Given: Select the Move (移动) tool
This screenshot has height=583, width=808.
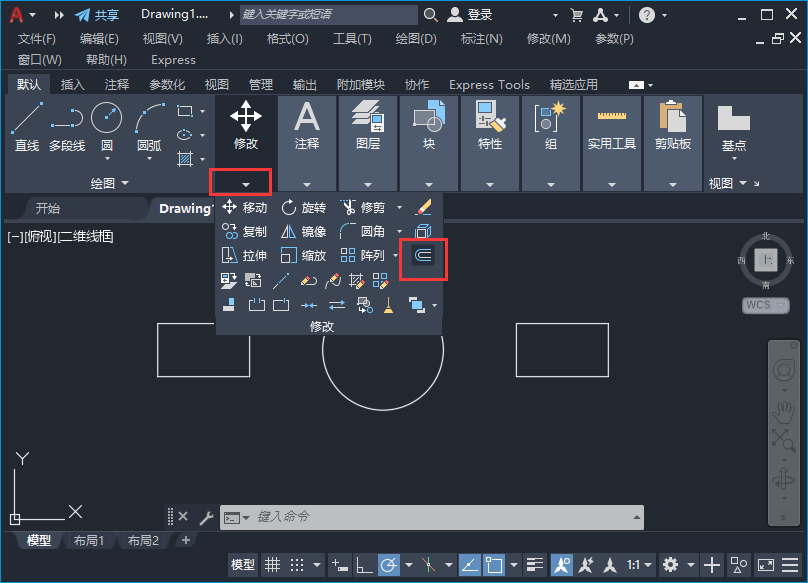Looking at the screenshot, I should (244, 208).
